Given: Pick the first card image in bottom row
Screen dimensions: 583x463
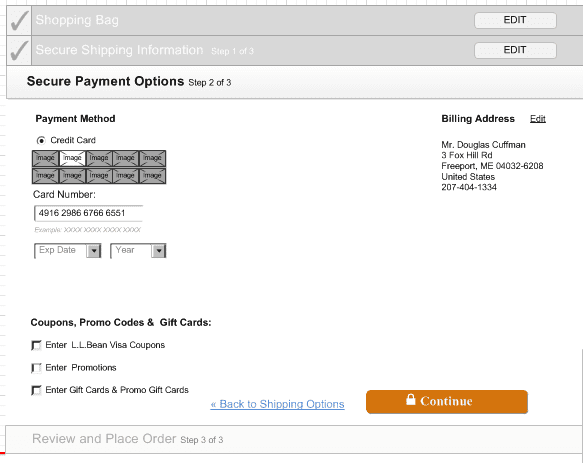Looking at the screenshot, I should pyautogui.click(x=45, y=176).
